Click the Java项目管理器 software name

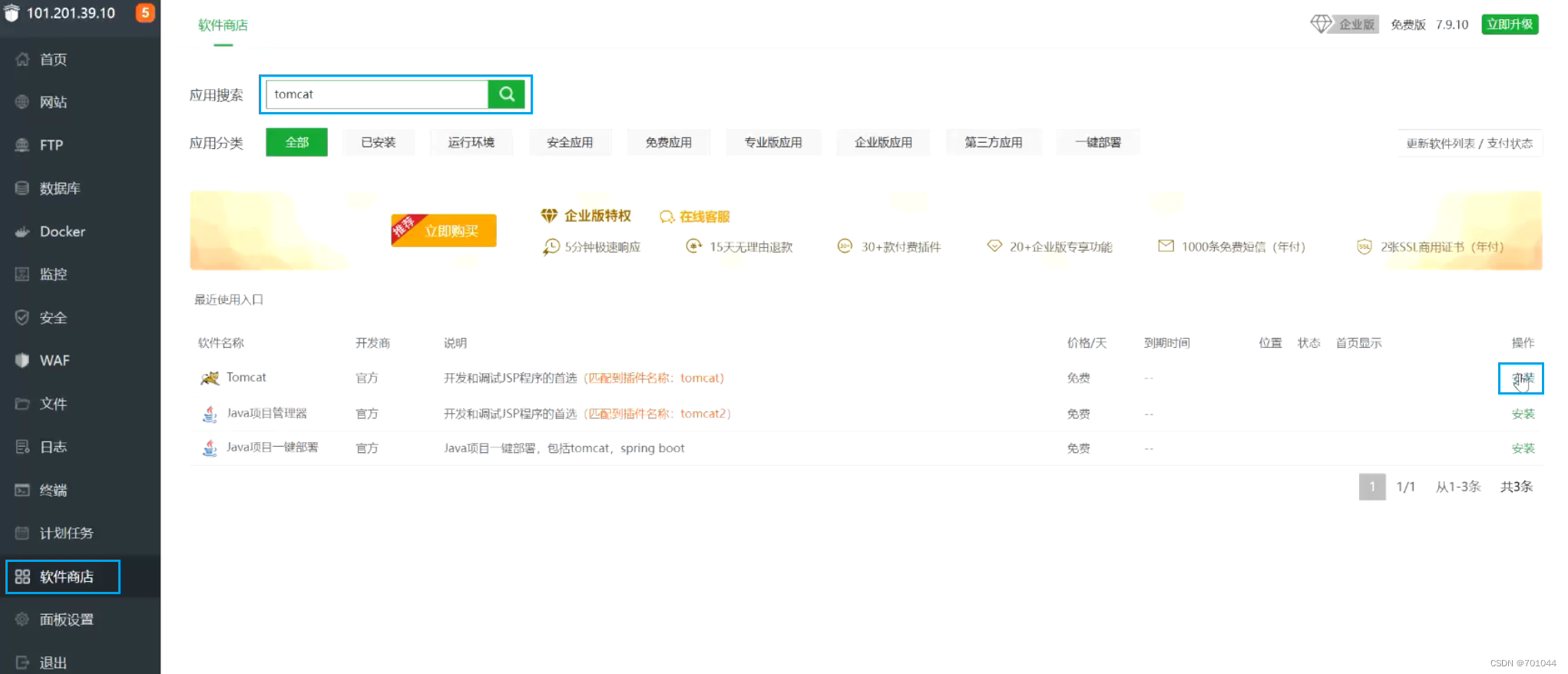point(266,414)
